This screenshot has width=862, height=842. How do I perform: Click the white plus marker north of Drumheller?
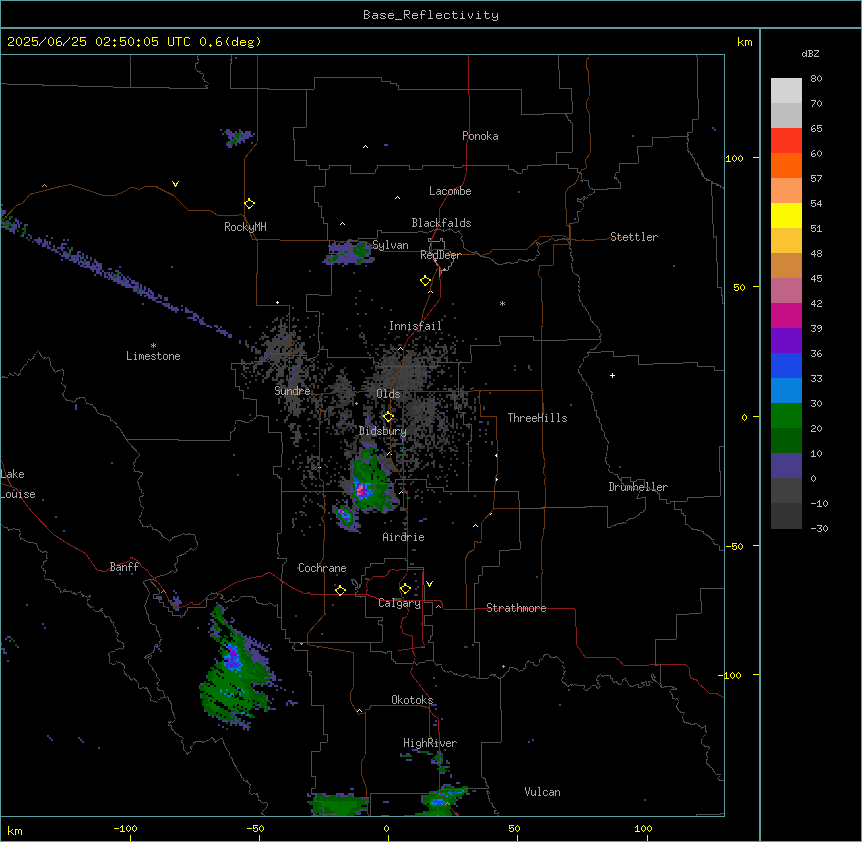pos(612,375)
